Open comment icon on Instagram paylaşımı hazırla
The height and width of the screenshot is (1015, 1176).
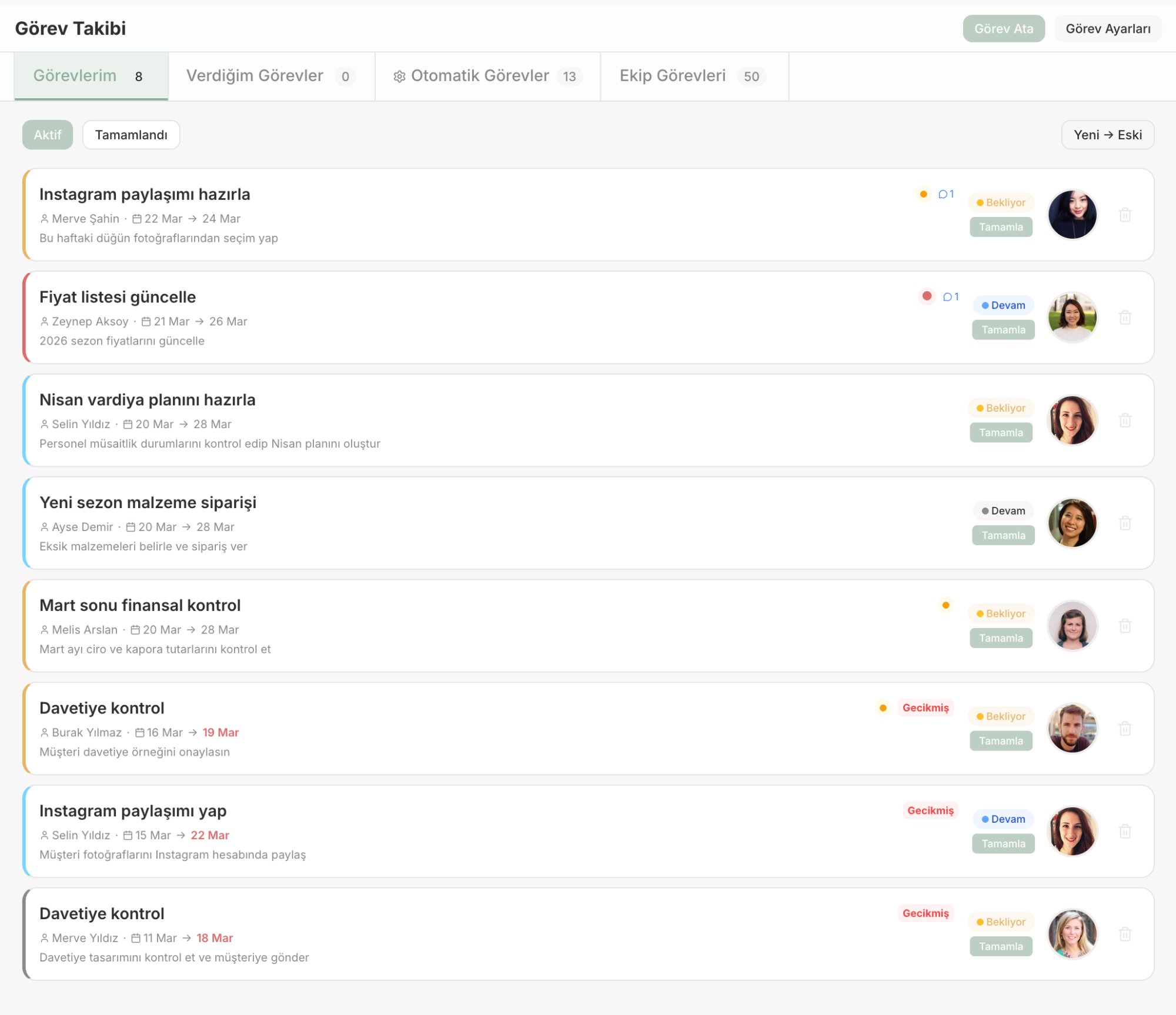tap(946, 194)
